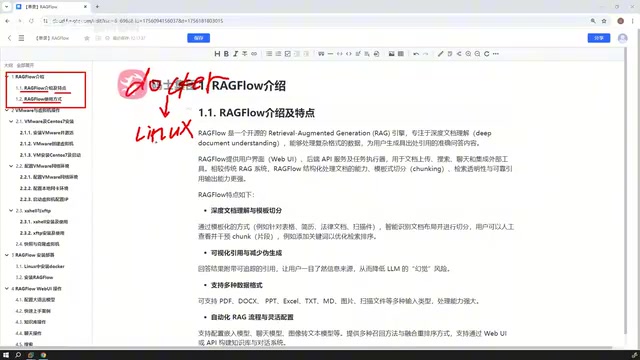Image resolution: width=640 pixels, height=360 pixels.
Task: Click the browser address bar URL
Action: pyautogui.click(x=138, y=21)
